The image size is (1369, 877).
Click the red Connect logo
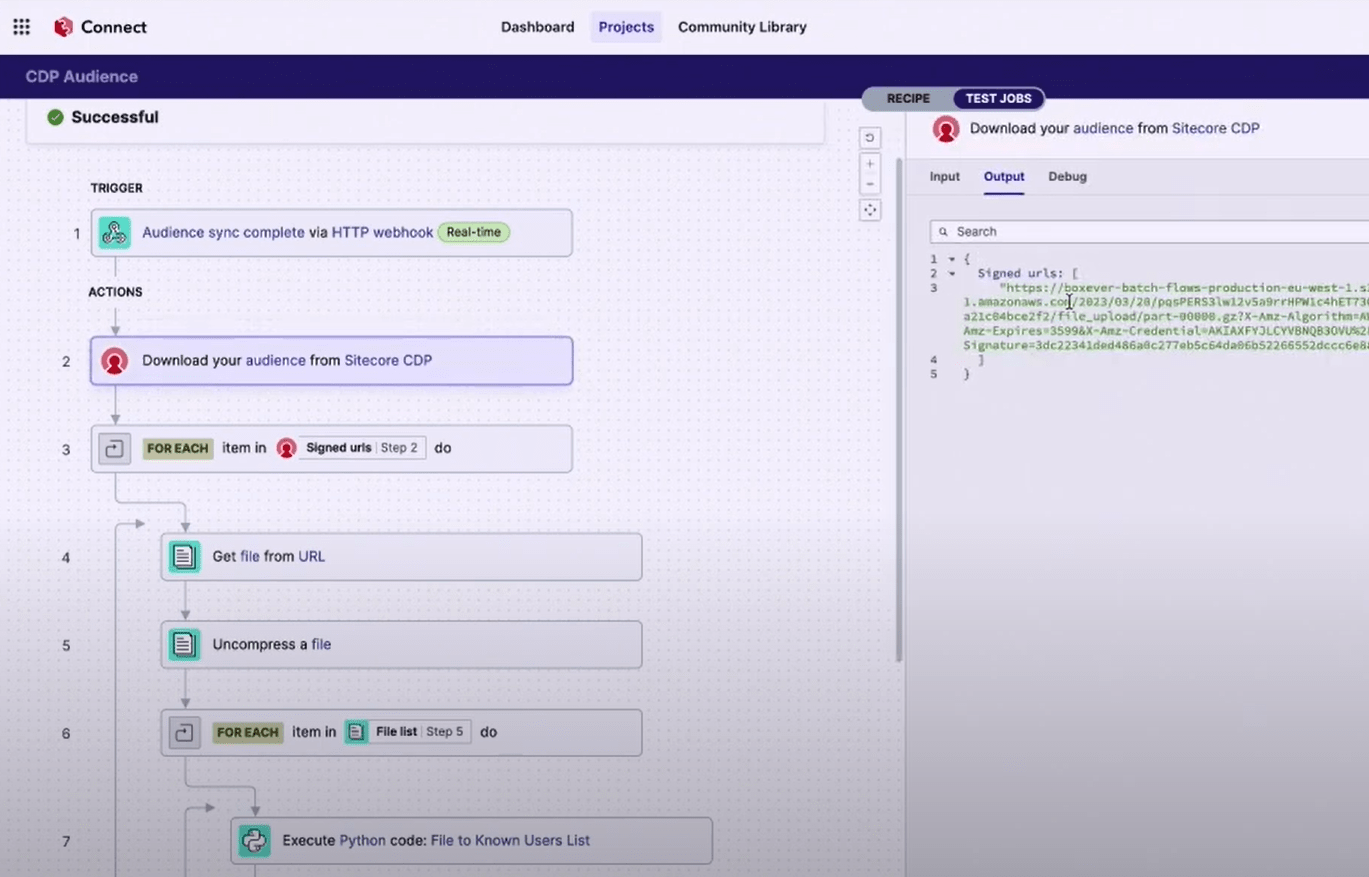click(64, 27)
